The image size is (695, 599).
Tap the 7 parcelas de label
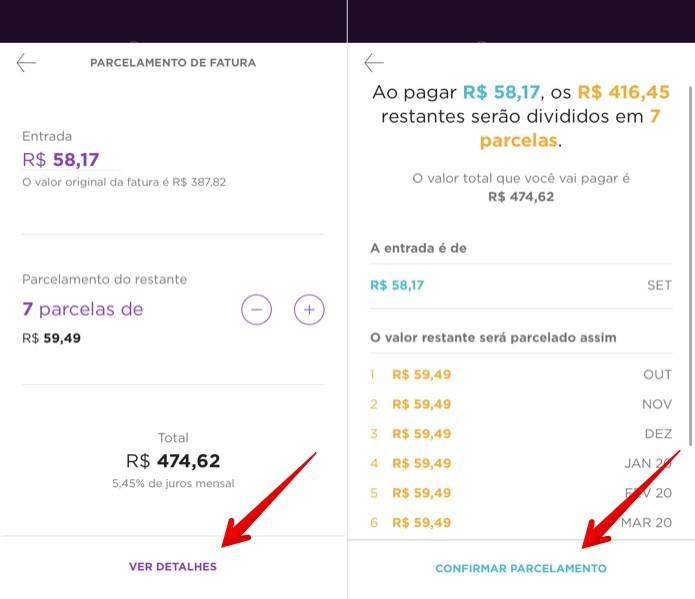click(x=83, y=309)
